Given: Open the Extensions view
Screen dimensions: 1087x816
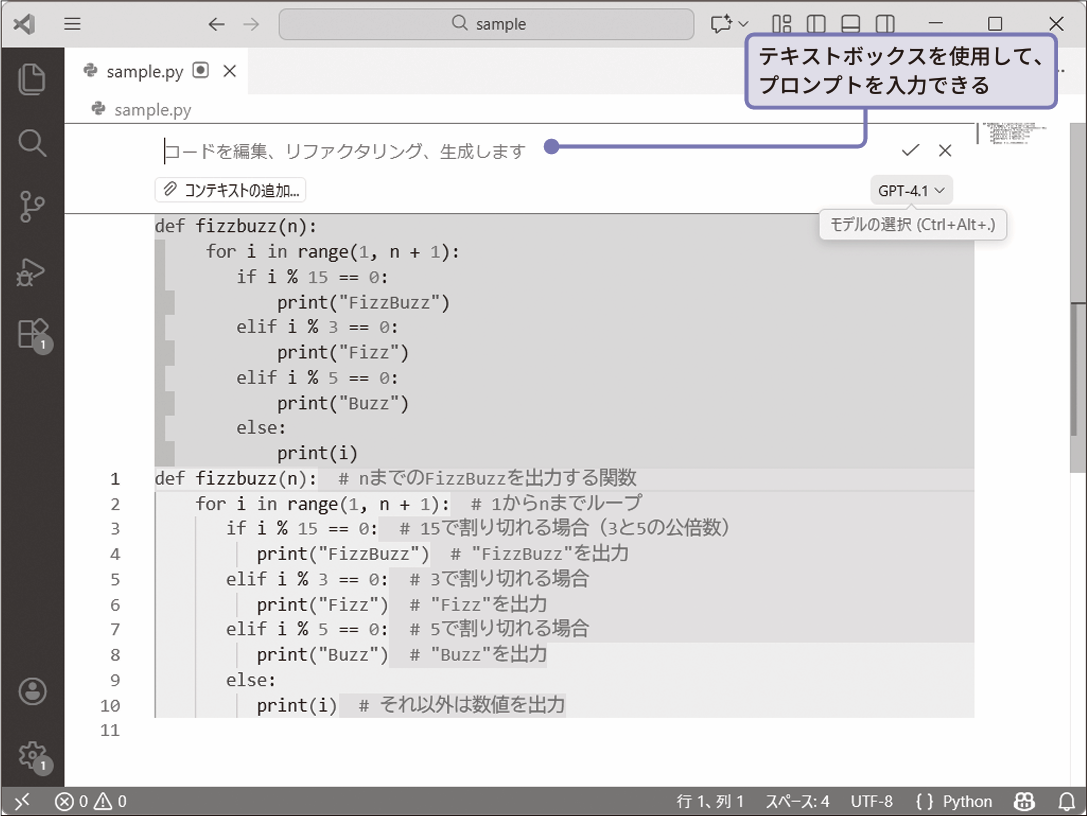Looking at the screenshot, I should (33, 336).
